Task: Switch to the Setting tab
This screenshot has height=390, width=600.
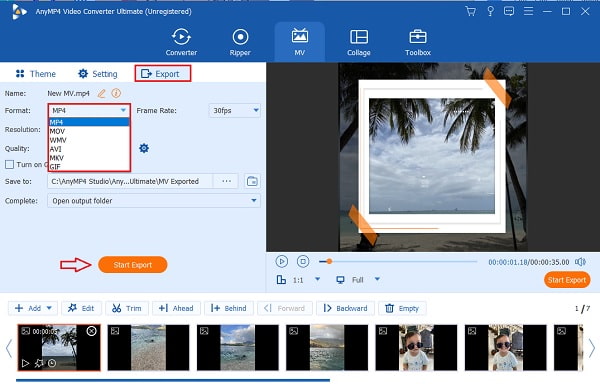Action: coord(98,73)
